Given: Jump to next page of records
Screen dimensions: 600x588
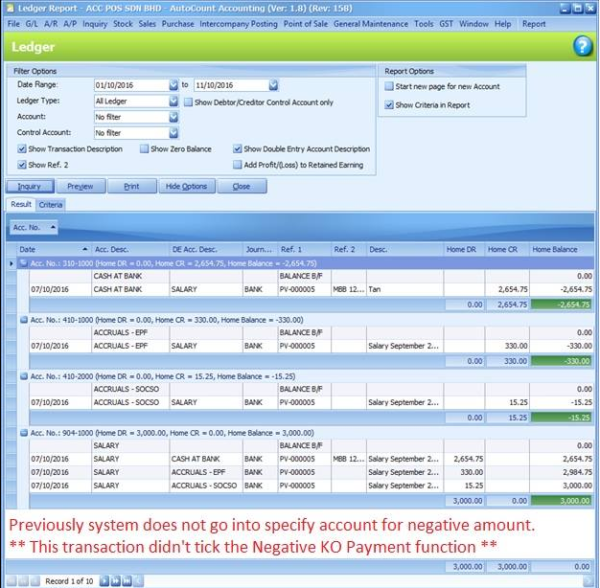Looking at the screenshot, I should click(x=116, y=581).
